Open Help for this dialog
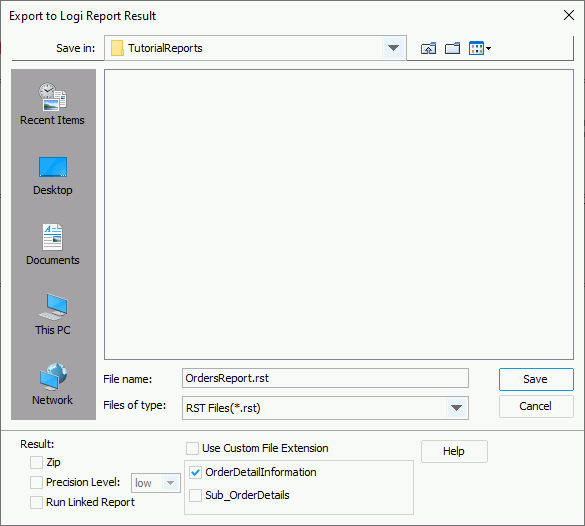Viewport: 585px width, 526px height. coord(454,451)
